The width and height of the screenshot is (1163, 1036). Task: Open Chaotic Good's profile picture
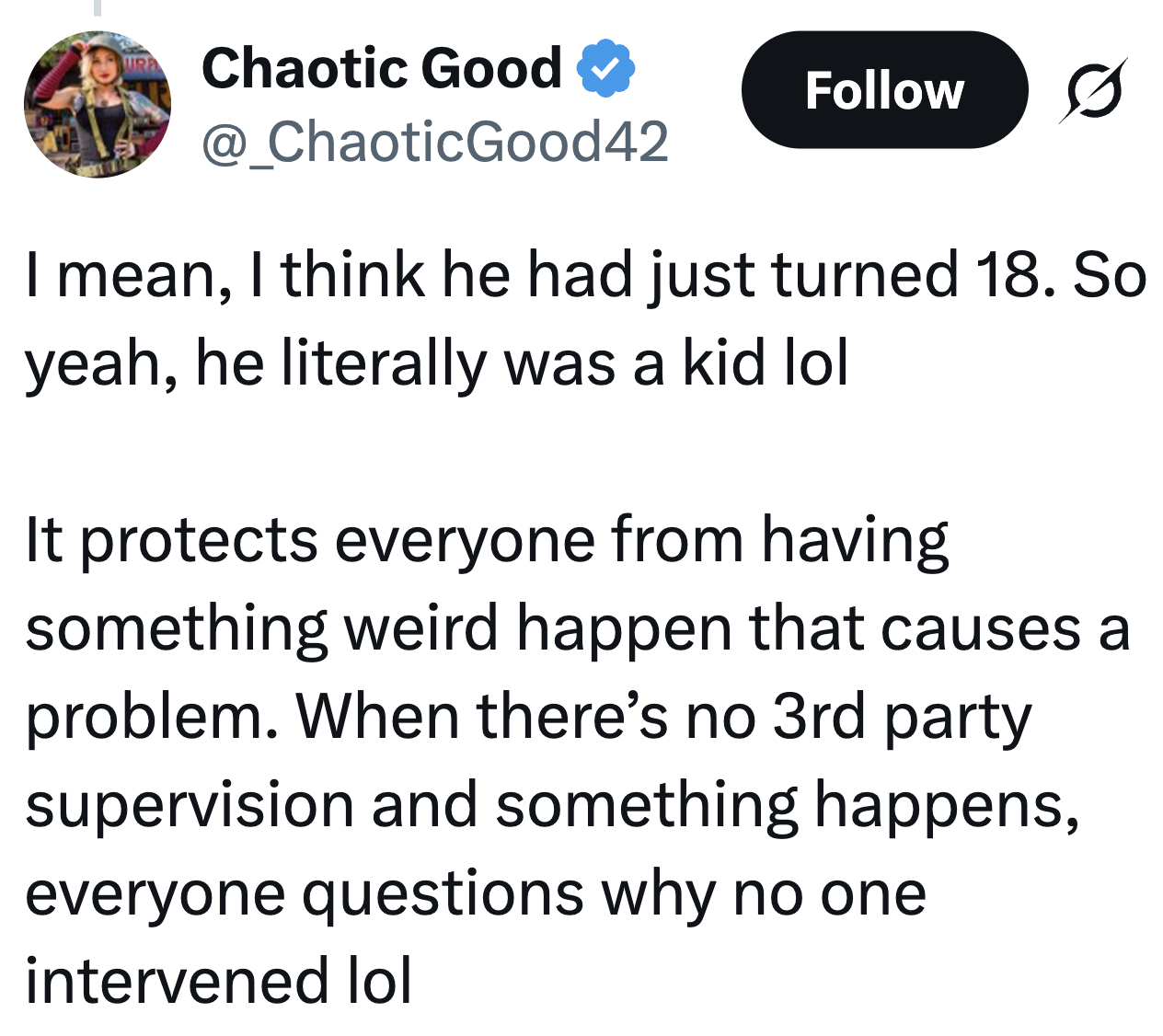click(98, 104)
